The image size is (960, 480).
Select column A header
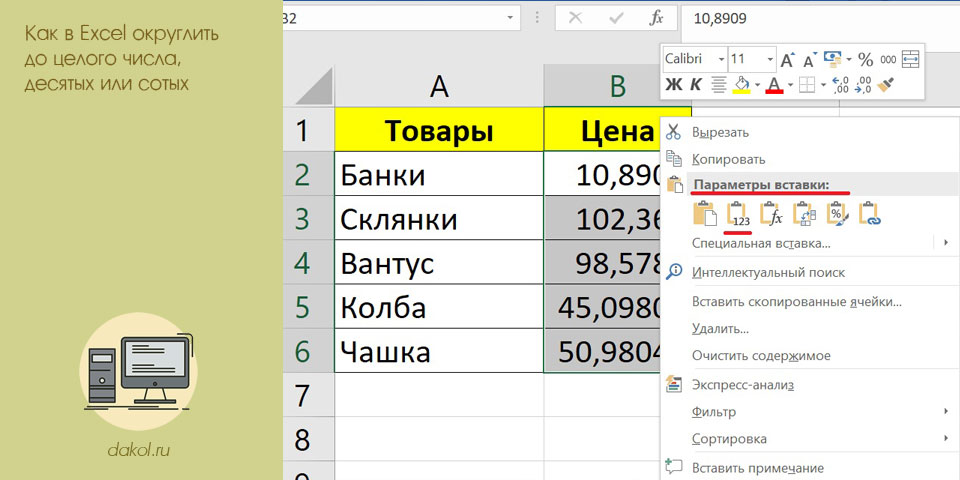(439, 86)
